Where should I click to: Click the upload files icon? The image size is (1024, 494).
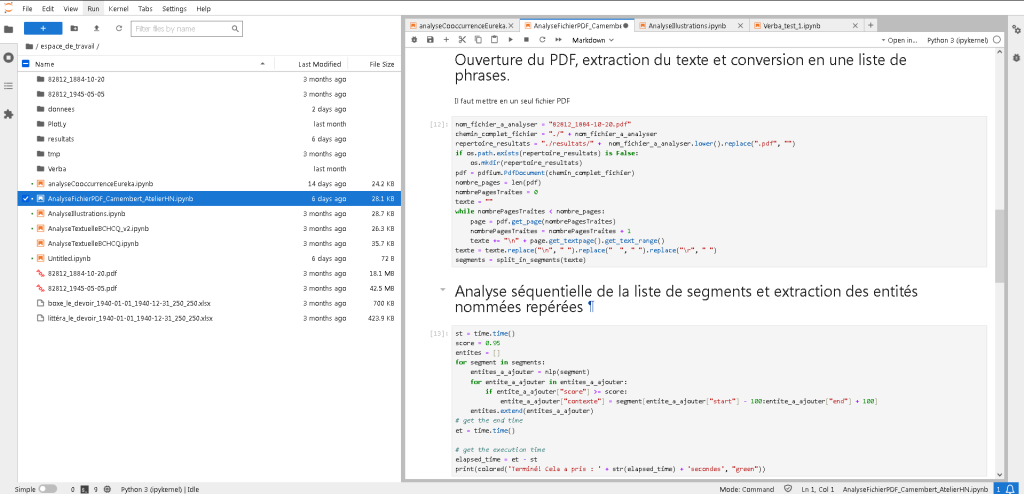[x=96, y=28]
